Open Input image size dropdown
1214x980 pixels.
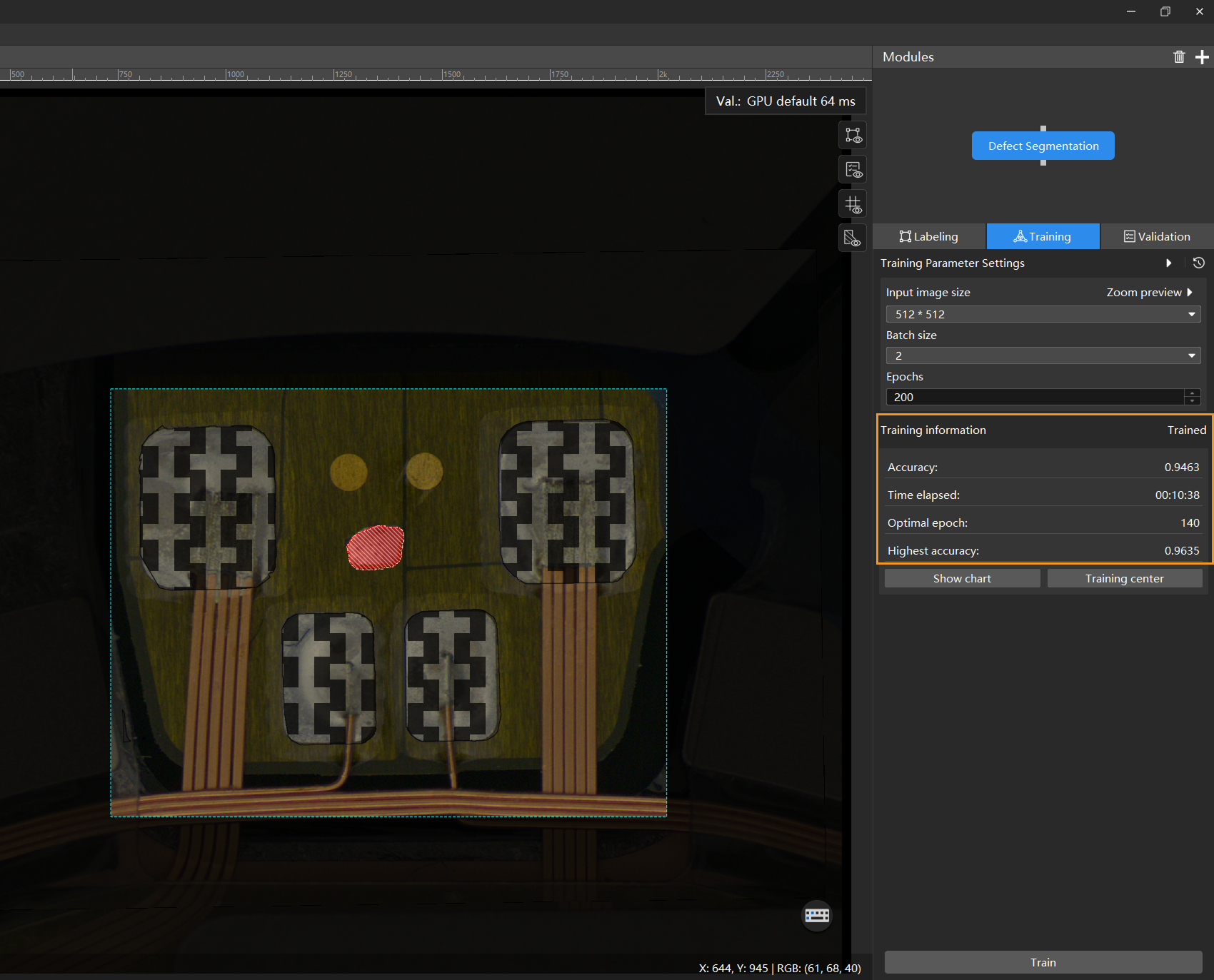point(1043,314)
